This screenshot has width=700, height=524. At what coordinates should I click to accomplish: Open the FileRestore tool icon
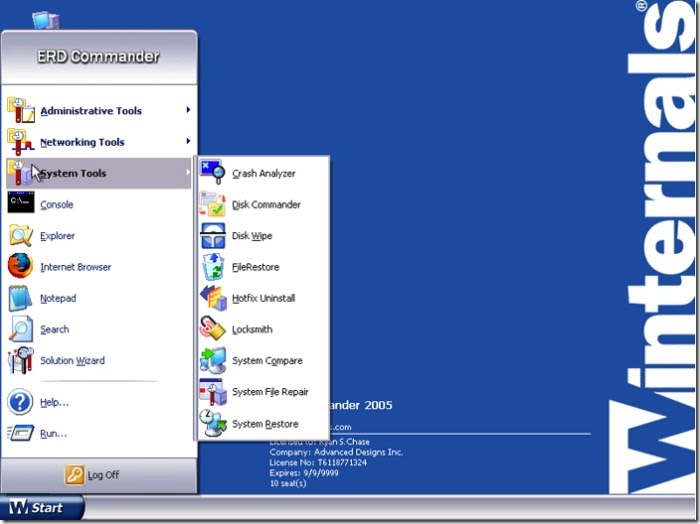213,267
